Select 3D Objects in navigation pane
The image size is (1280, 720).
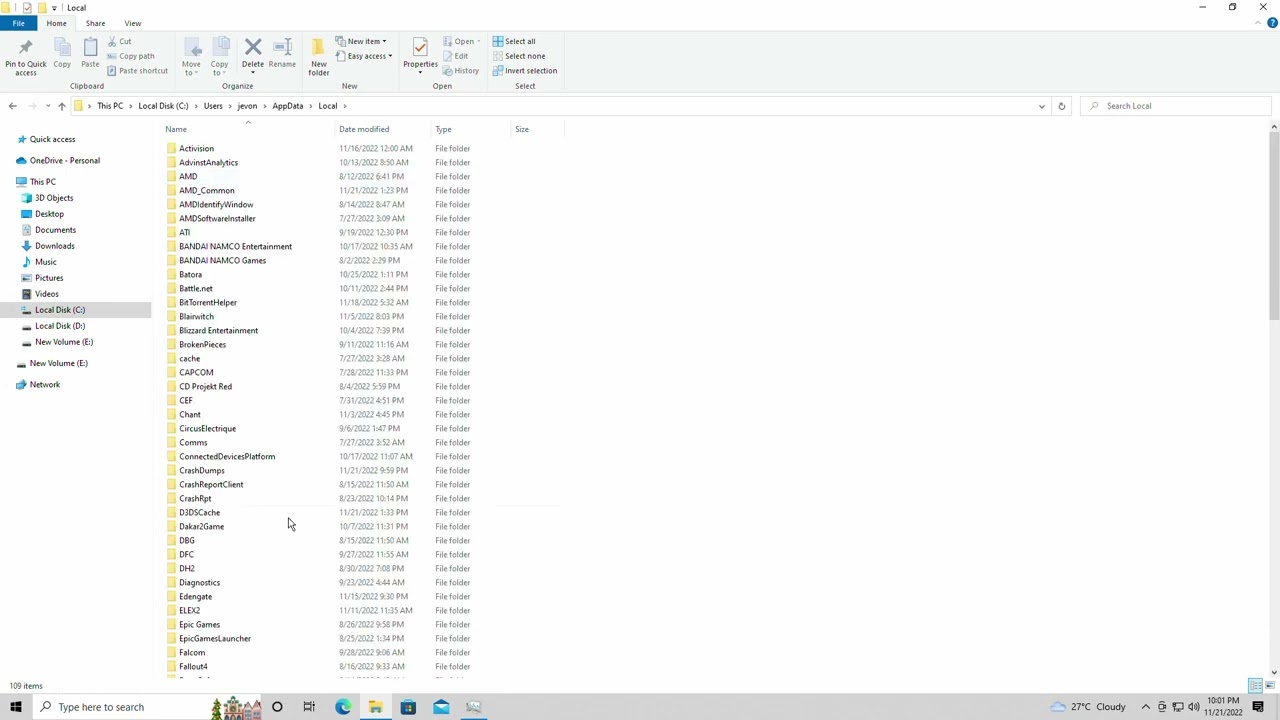(53, 198)
